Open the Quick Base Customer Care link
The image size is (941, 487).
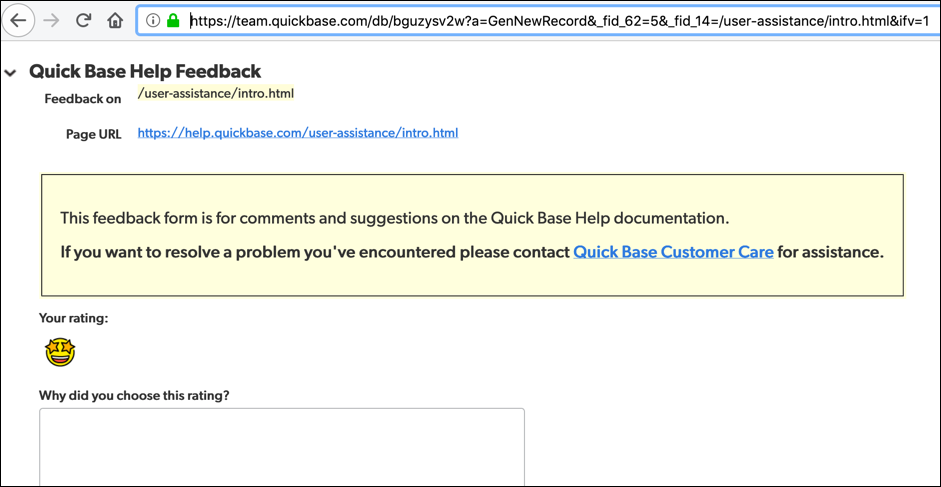(672, 252)
